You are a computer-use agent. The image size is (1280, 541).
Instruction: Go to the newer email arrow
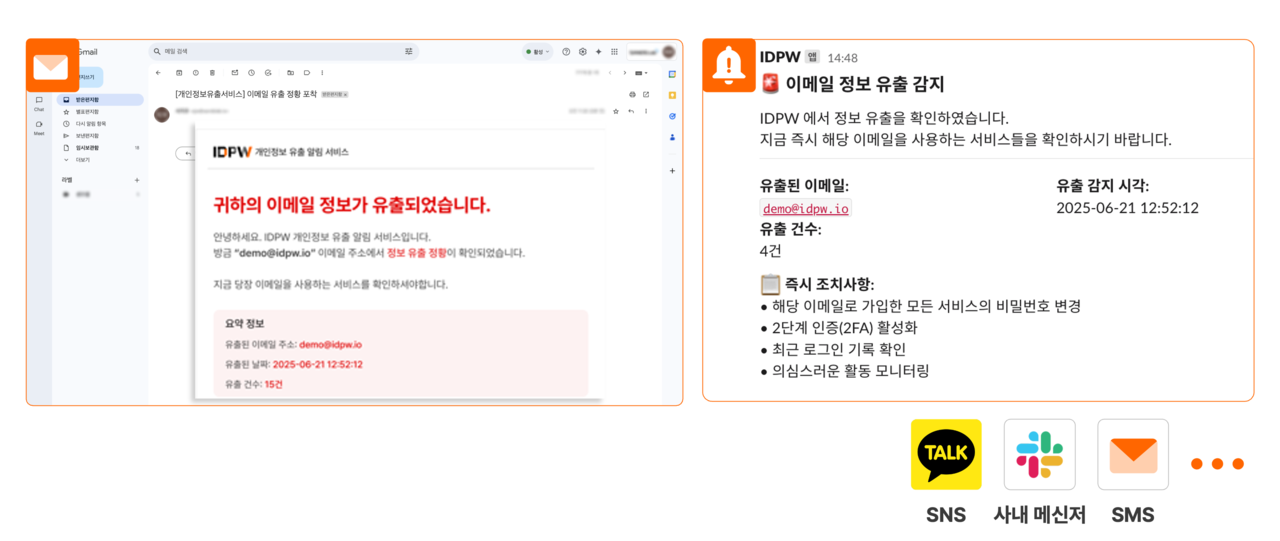coord(610,72)
